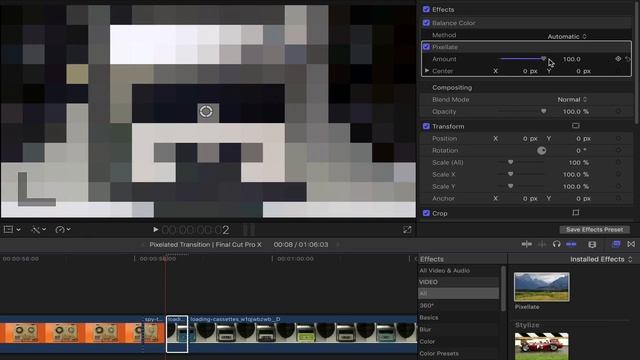This screenshot has width=640, height=360.
Task: Select All Video & Audio effects category
Action: coord(444,271)
